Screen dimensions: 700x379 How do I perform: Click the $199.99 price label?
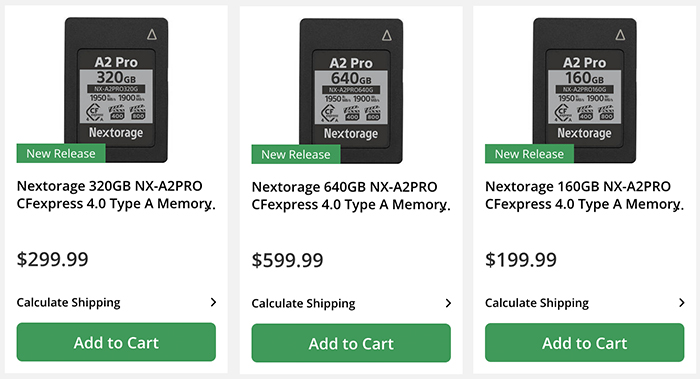coord(521,259)
